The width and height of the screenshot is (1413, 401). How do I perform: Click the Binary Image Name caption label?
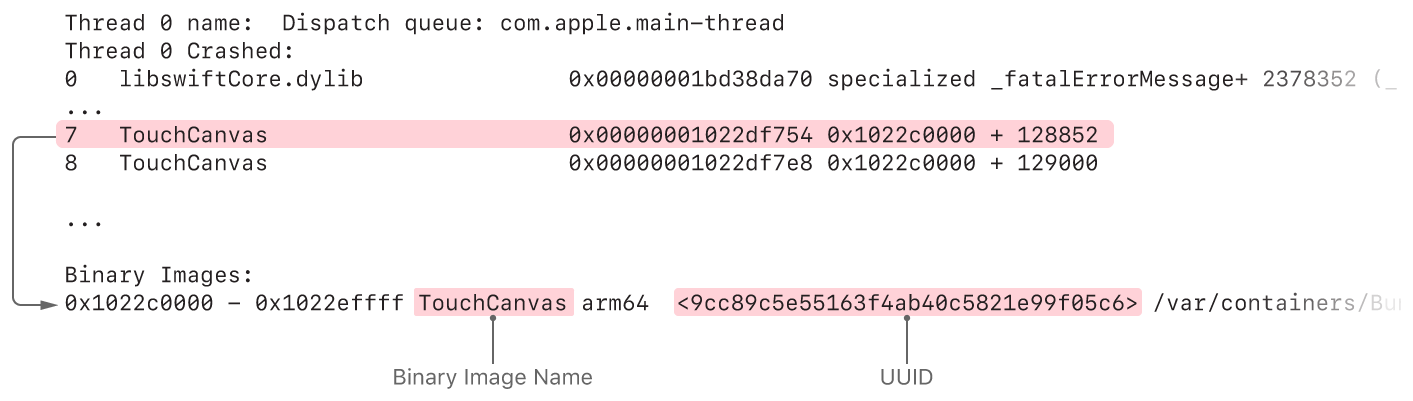coord(492,377)
